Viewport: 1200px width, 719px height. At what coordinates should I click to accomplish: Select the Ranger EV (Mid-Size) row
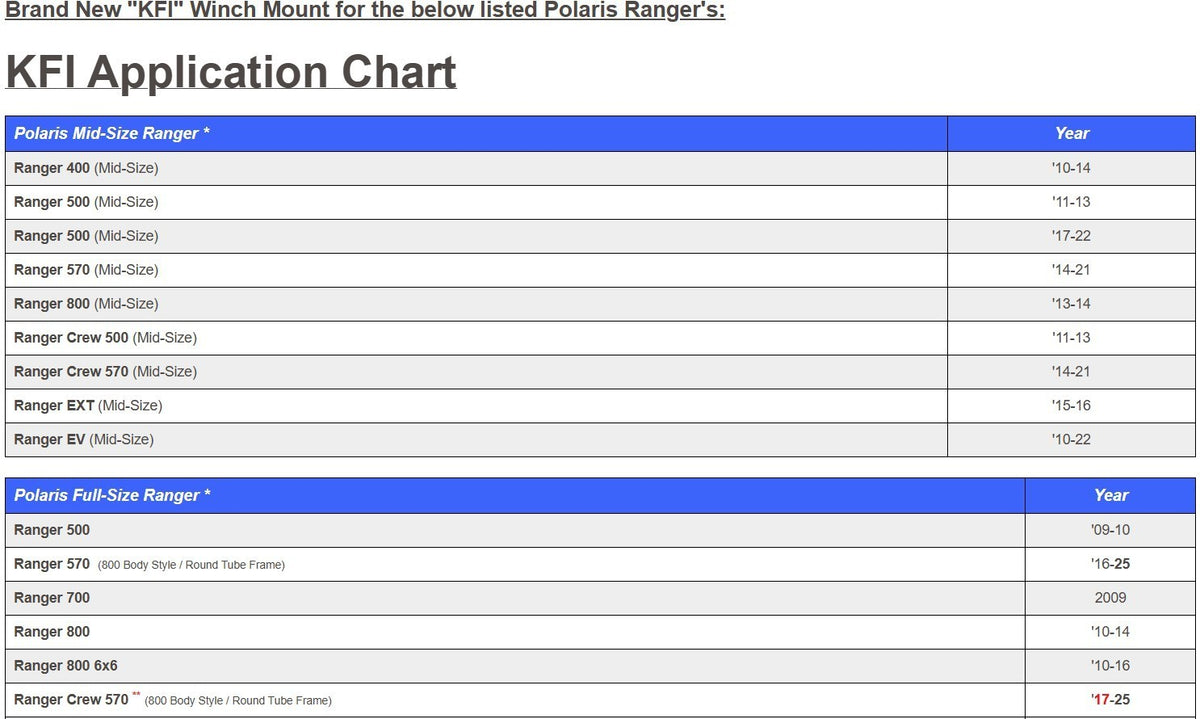600,440
